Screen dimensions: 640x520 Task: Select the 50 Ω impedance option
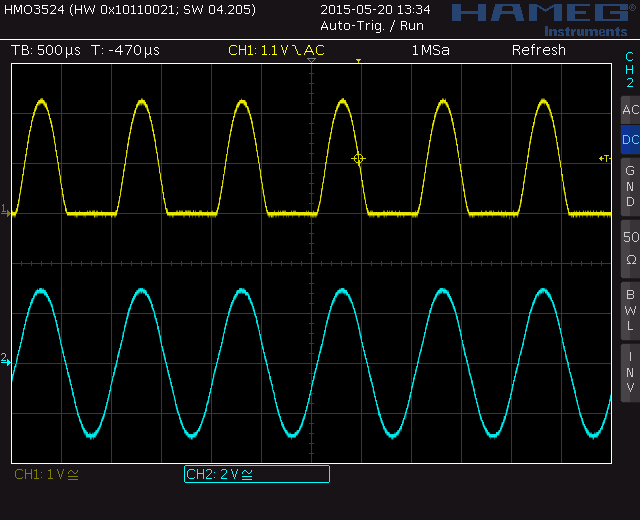click(630, 248)
